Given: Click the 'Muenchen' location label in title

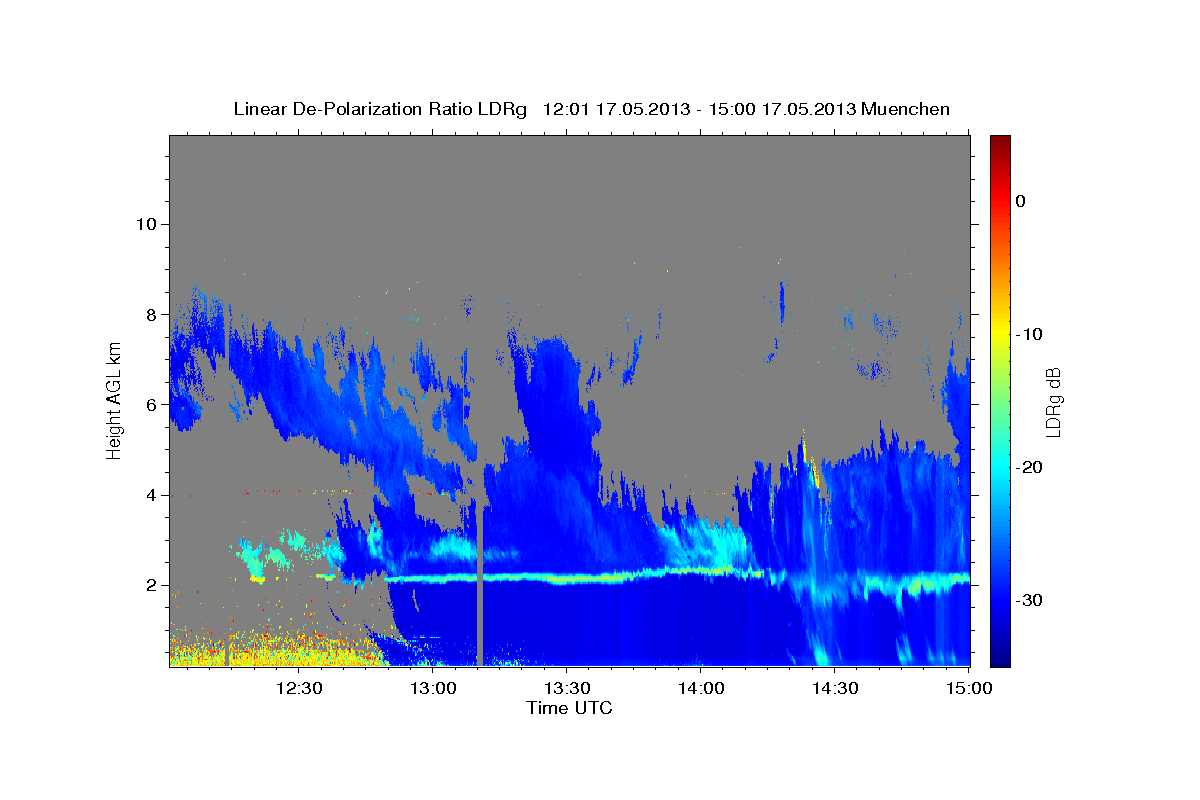Looking at the screenshot, I should pyautogui.click(x=906, y=109).
